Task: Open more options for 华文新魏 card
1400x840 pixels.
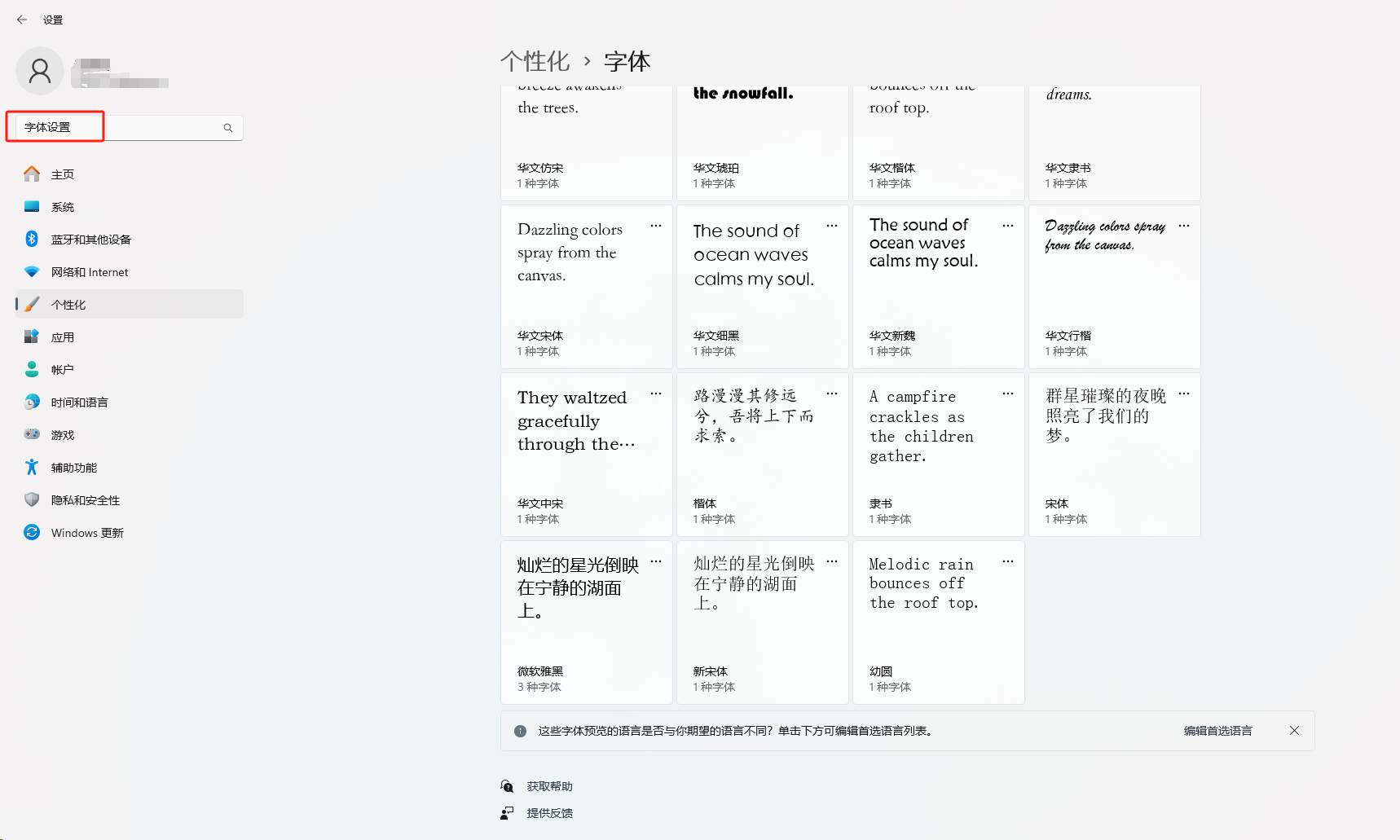Action: click(x=1008, y=226)
